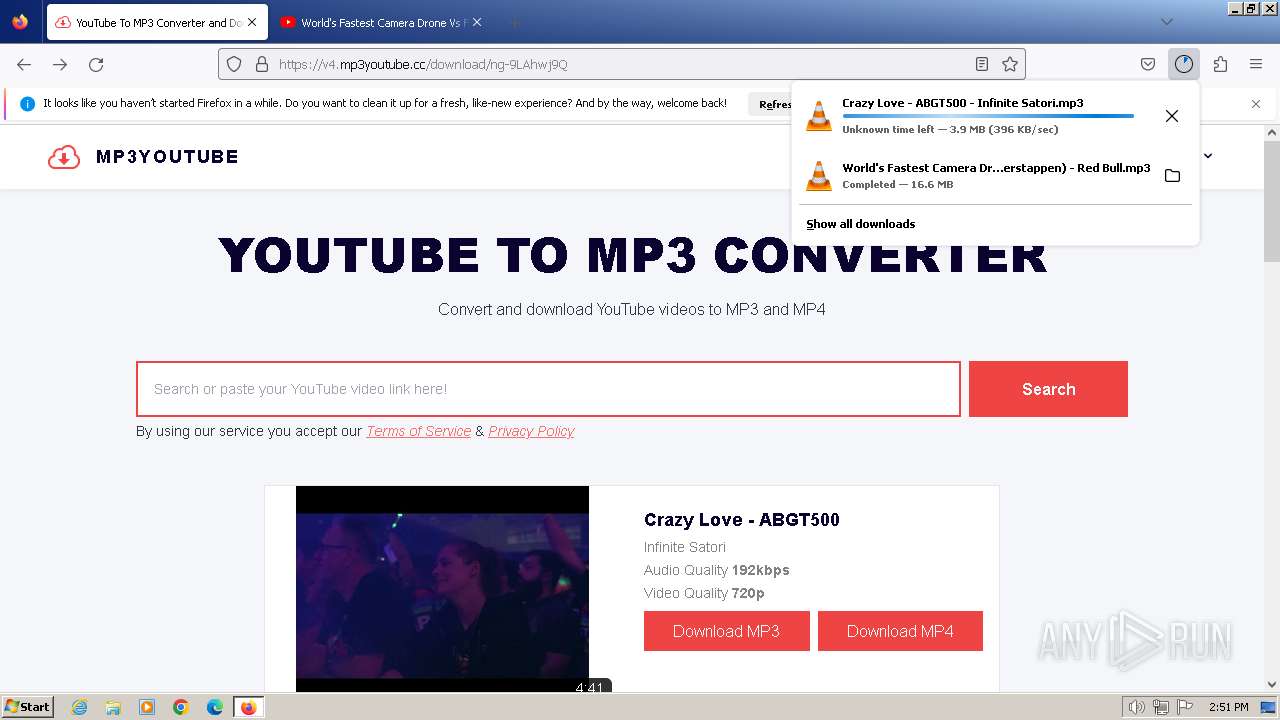Dismiss the Firefox refresh notification bar
Viewport: 1280px width, 720px height.
click(1256, 104)
